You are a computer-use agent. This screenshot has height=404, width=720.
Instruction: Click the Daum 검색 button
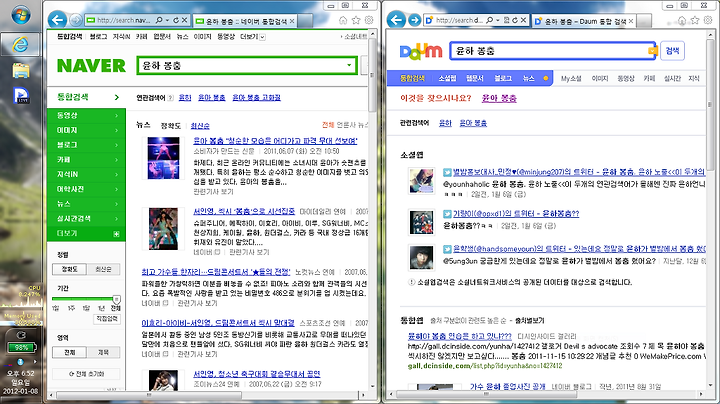(x=672, y=50)
